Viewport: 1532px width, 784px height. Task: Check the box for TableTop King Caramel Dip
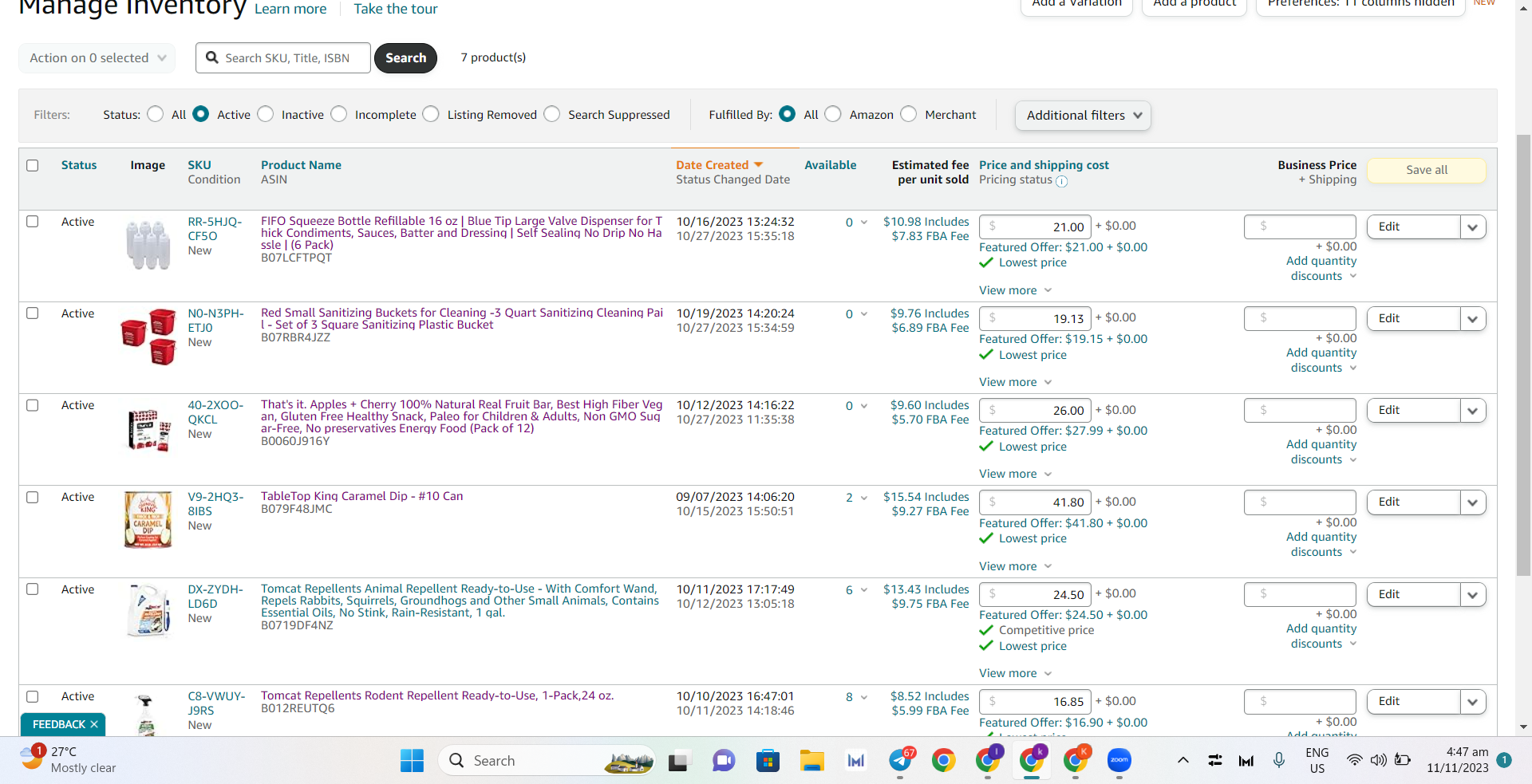pos(33,497)
